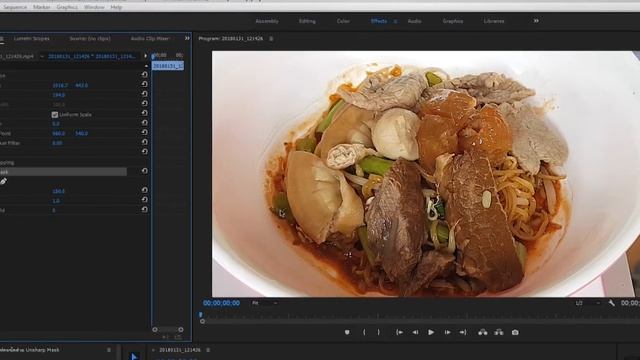Switch to the Assembly workspace
640x360 pixels.
pyautogui.click(x=267, y=21)
